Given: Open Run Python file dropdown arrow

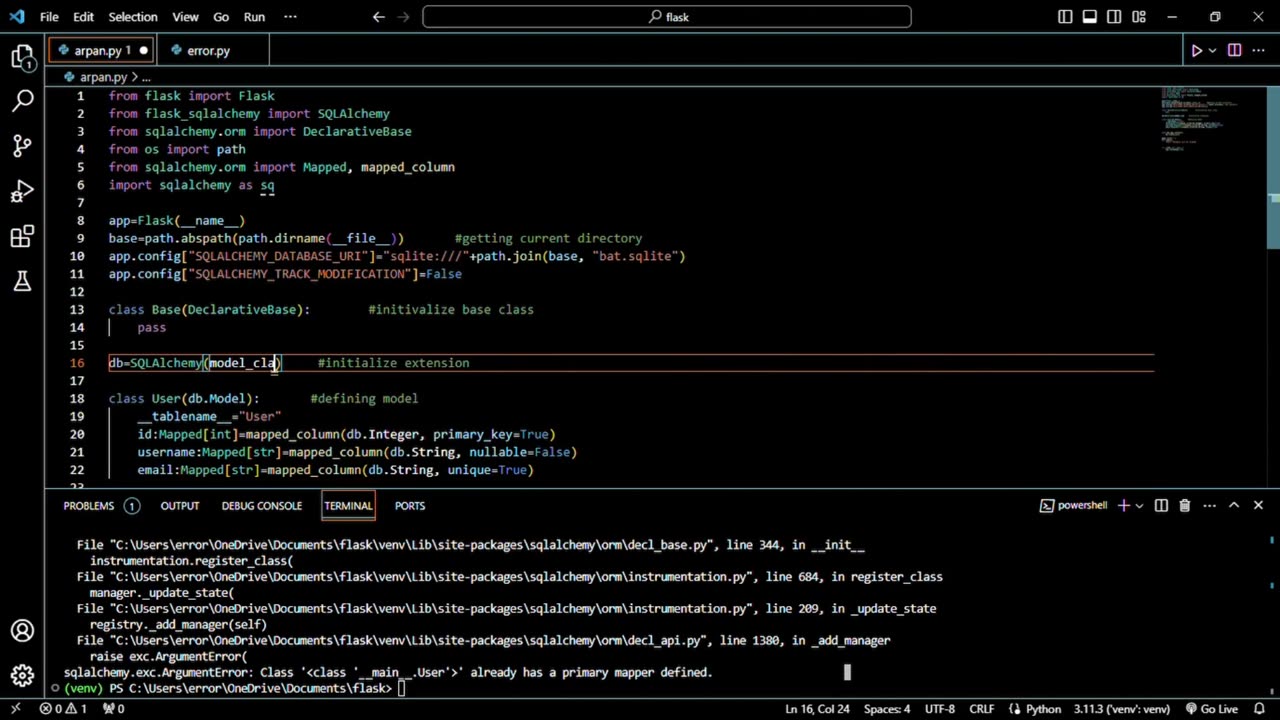Looking at the screenshot, I should [1212, 50].
